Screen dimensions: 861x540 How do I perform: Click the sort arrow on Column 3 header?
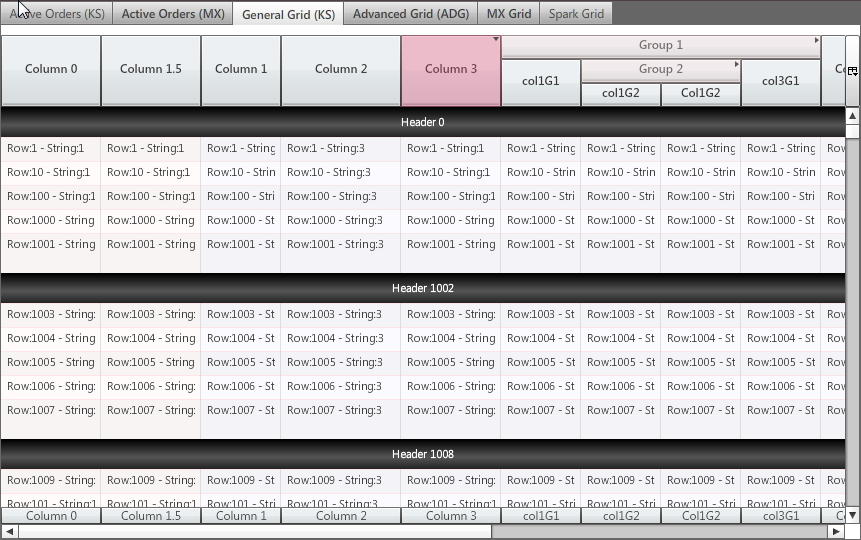[x=496, y=40]
